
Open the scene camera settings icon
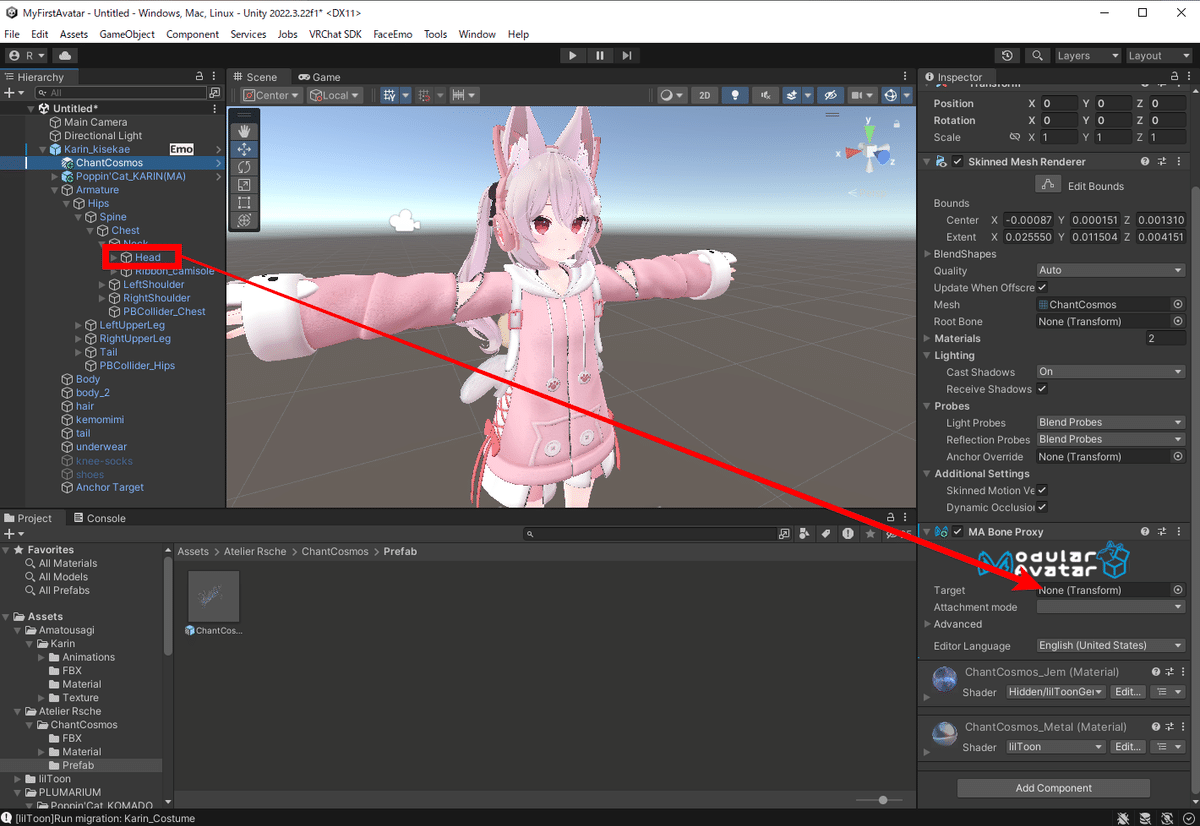861,95
